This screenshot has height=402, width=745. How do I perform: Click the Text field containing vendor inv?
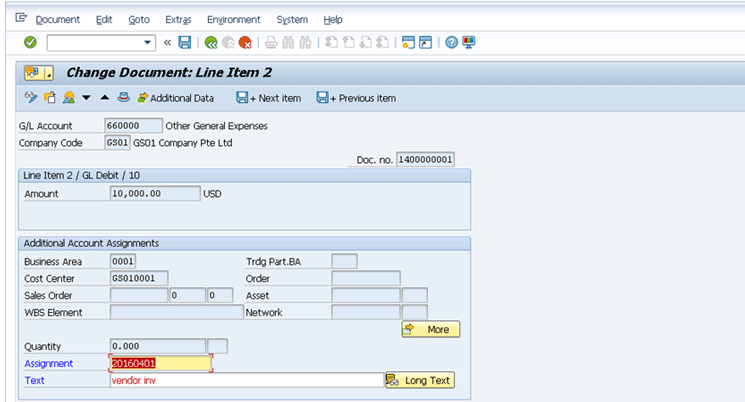pos(245,380)
